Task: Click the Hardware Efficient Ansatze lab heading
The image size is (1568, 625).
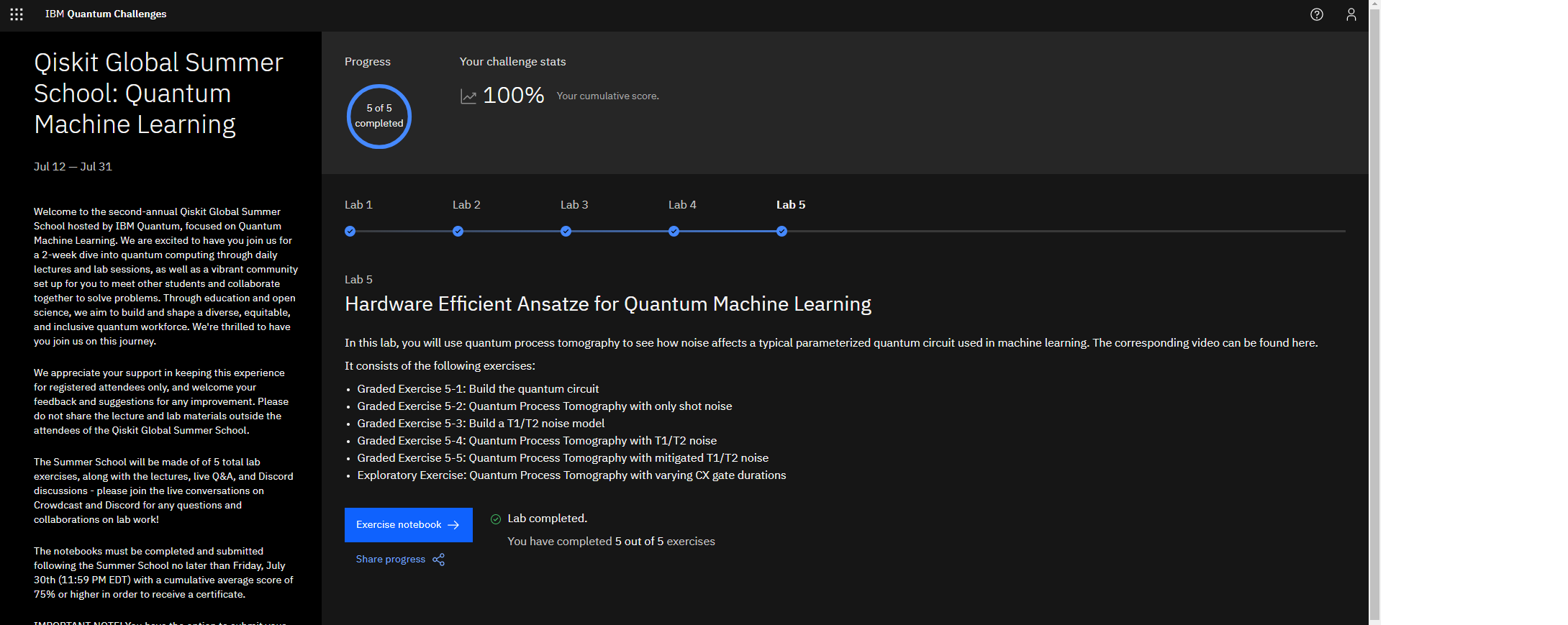Action: 608,304
